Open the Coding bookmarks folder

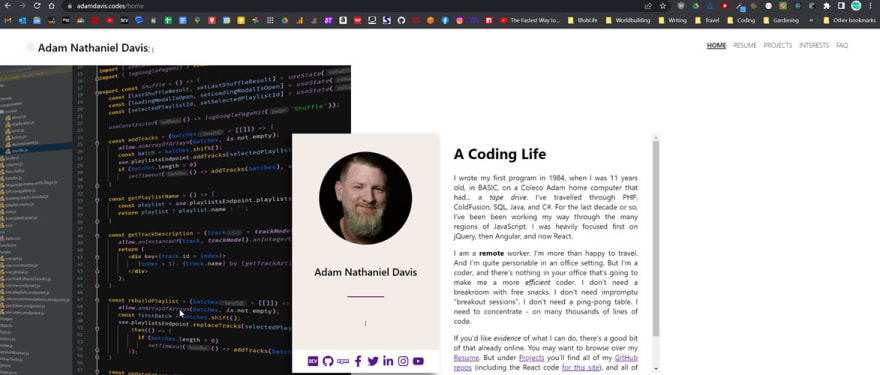pos(740,20)
